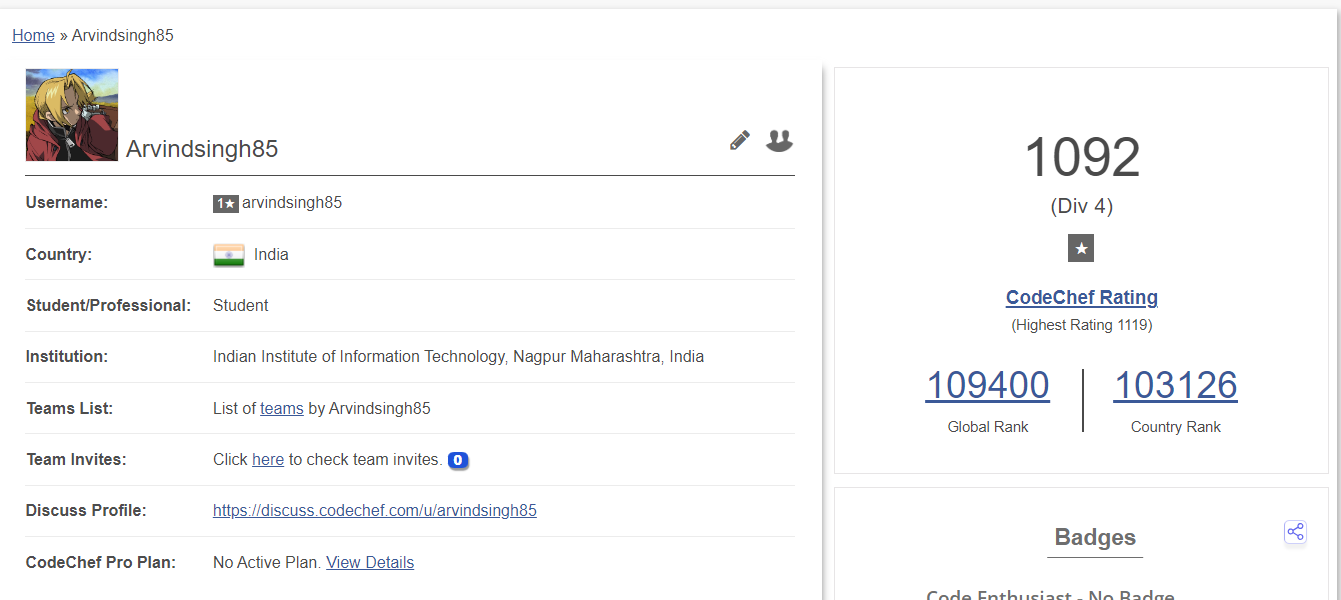1341x600 pixels.
Task: Click the Teams List: label
Action: (70, 408)
